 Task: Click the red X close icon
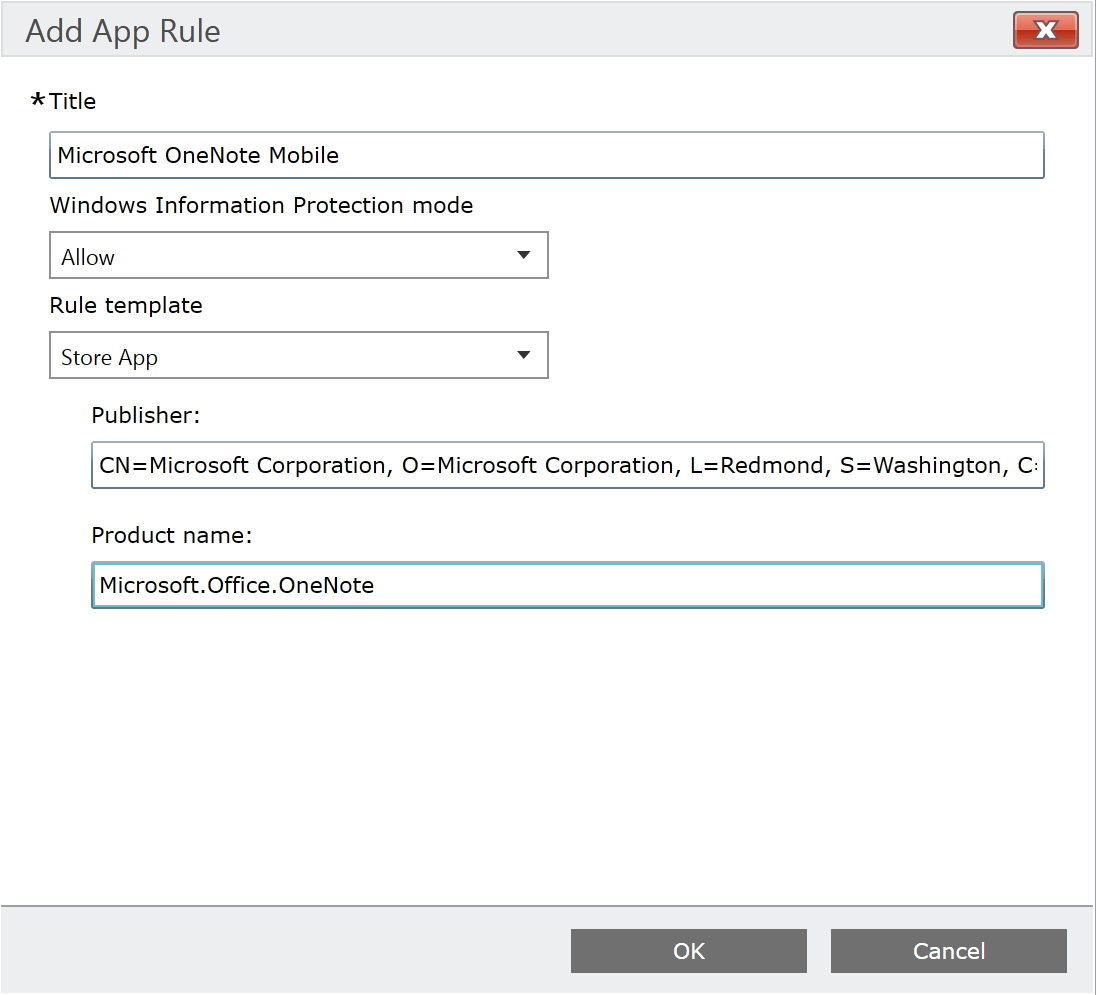point(1045,30)
